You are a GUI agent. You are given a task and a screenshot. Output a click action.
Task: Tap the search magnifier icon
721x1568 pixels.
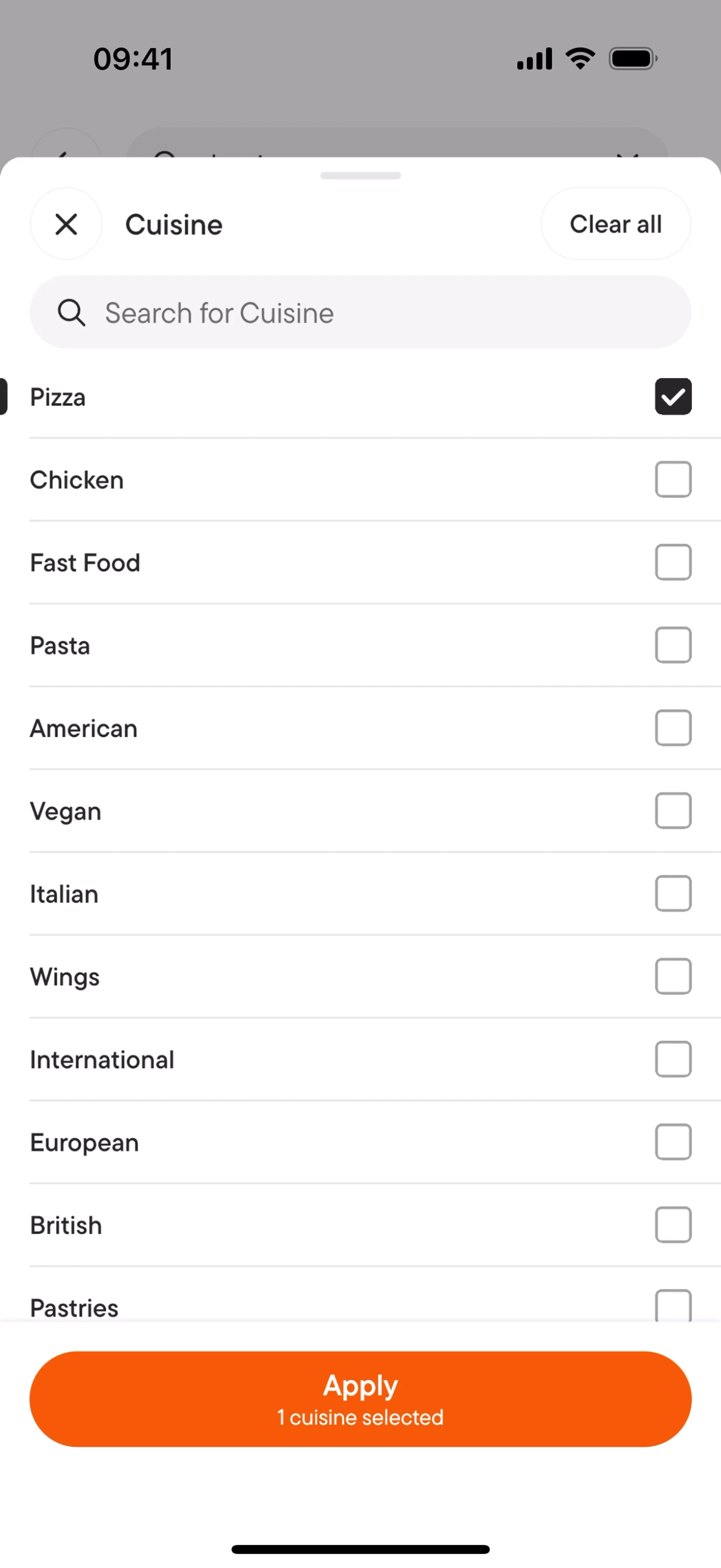click(71, 313)
